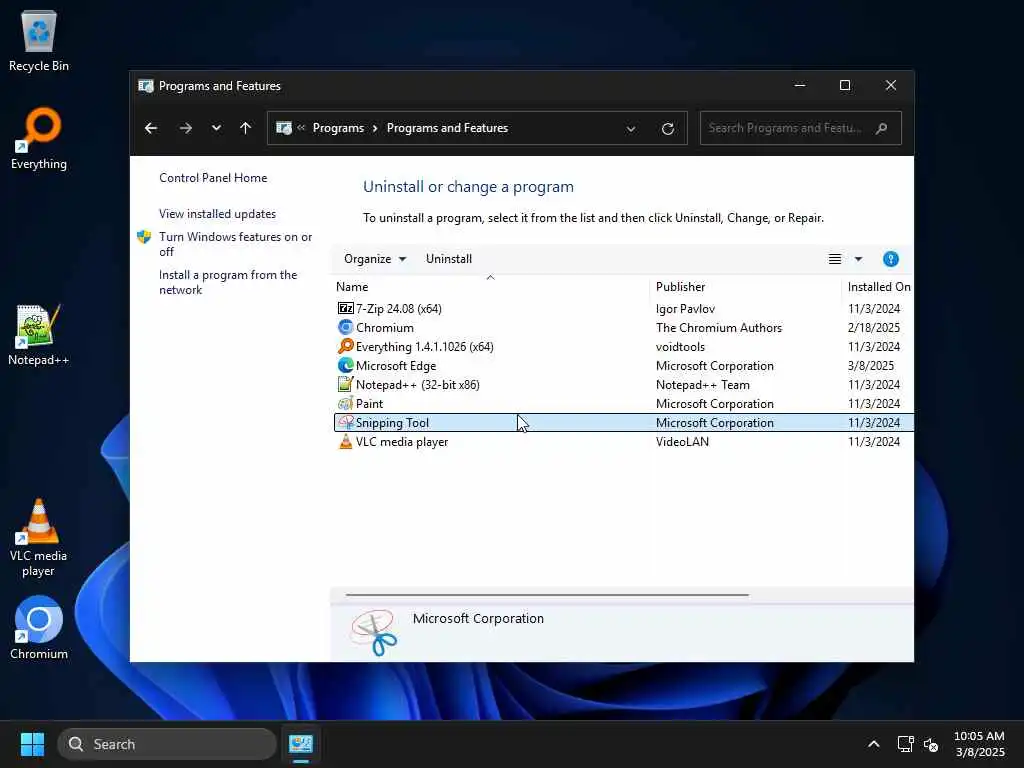
Task: Click the Control Panel icon in address bar
Action: (283, 128)
